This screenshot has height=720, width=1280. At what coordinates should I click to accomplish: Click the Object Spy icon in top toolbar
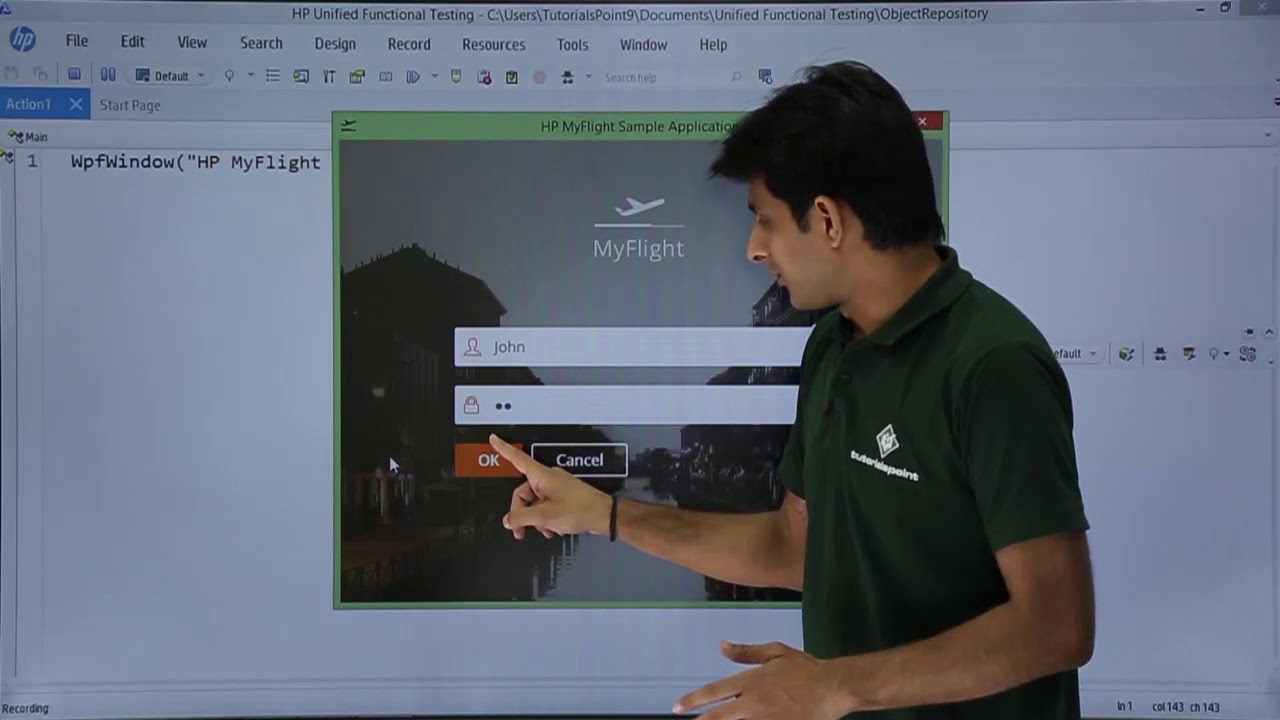pyautogui.click(x=568, y=77)
